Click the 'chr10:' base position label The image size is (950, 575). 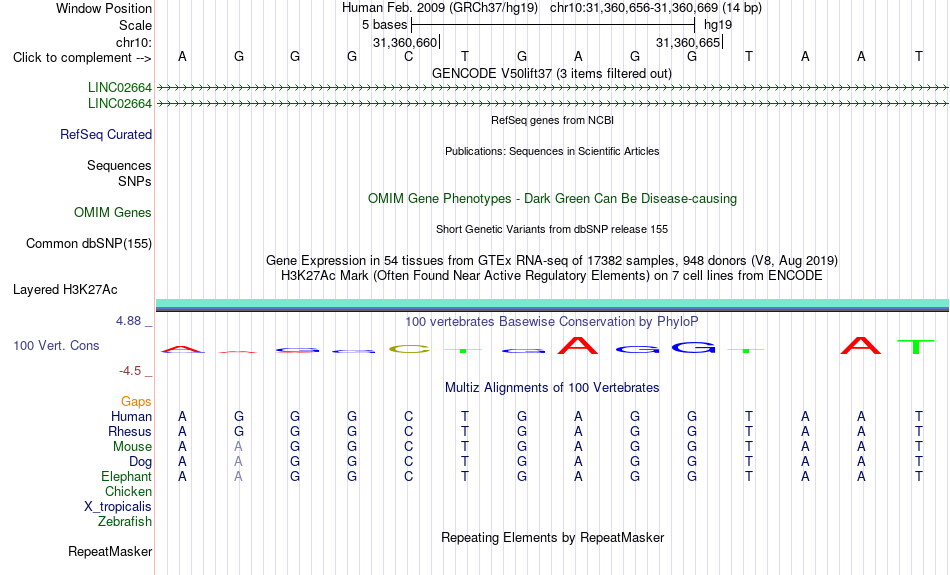tap(134, 42)
